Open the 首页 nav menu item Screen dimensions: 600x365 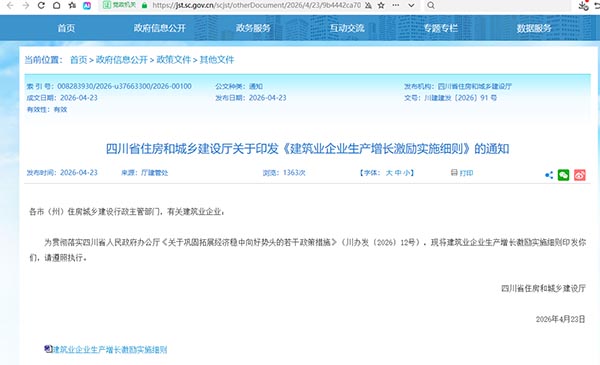pyautogui.click(x=66, y=28)
